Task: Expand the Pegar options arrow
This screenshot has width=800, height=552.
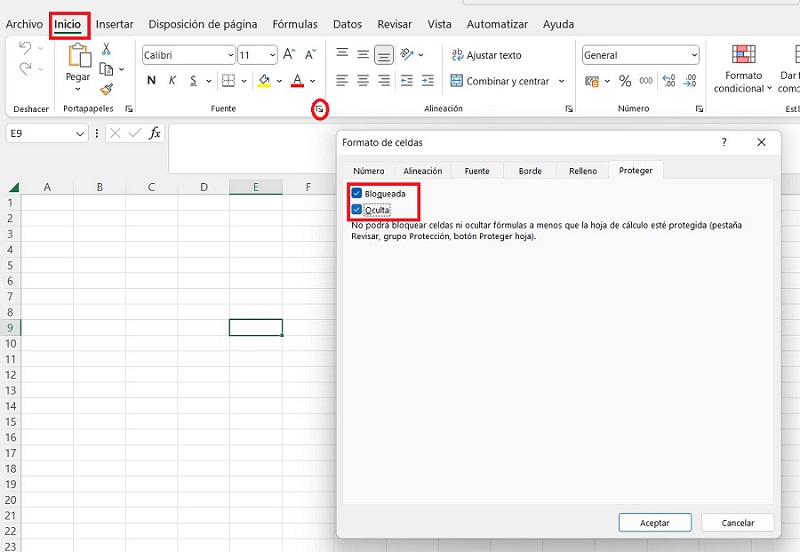Action: (x=78, y=89)
